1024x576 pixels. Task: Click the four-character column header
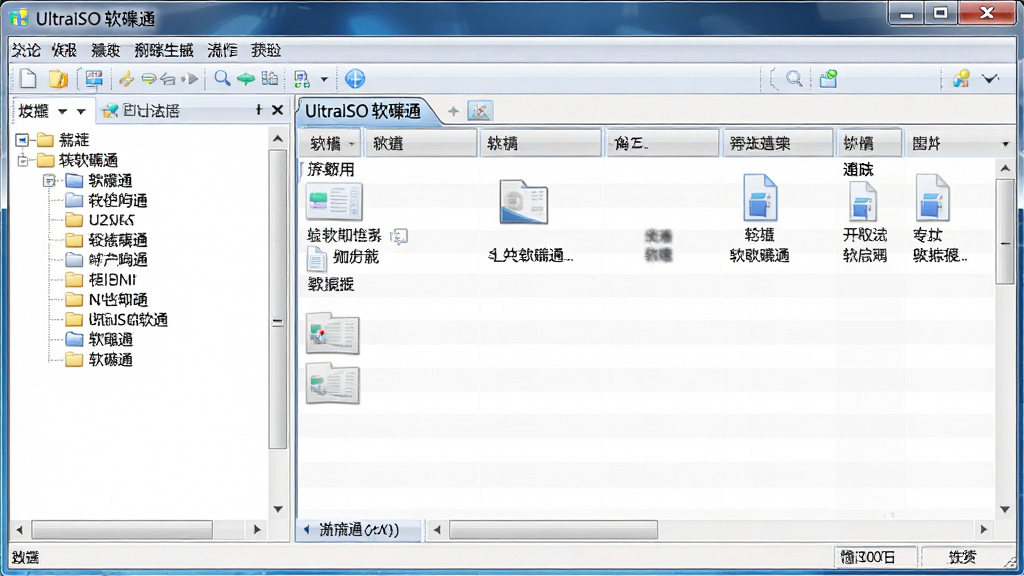click(778, 144)
